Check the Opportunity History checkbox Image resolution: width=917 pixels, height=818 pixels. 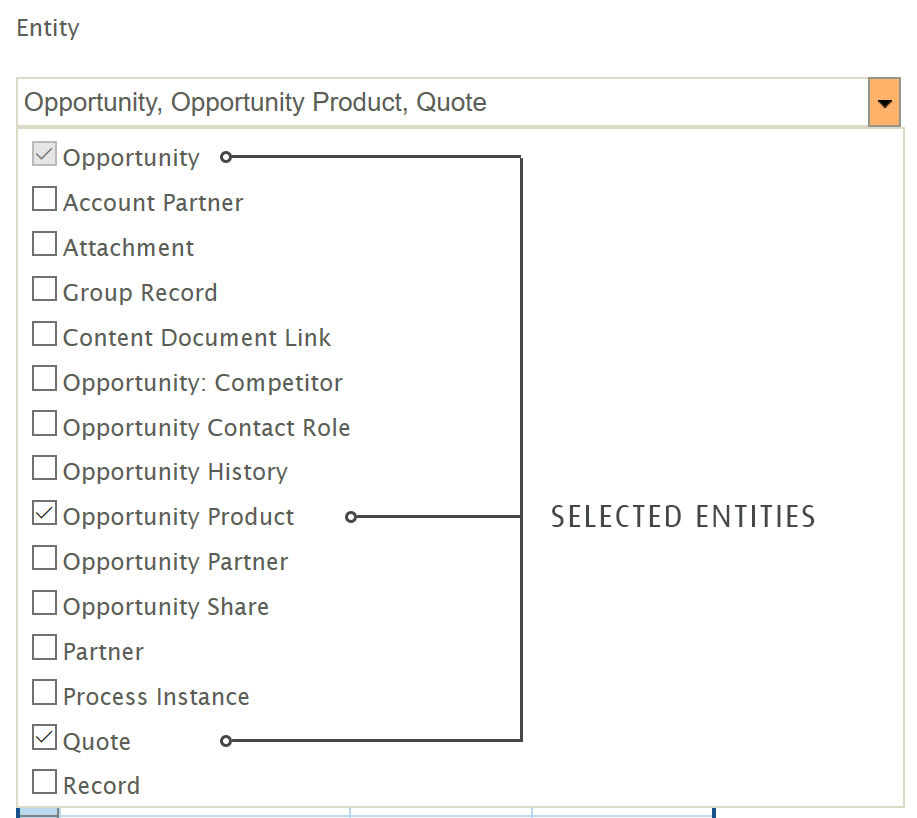(44, 469)
